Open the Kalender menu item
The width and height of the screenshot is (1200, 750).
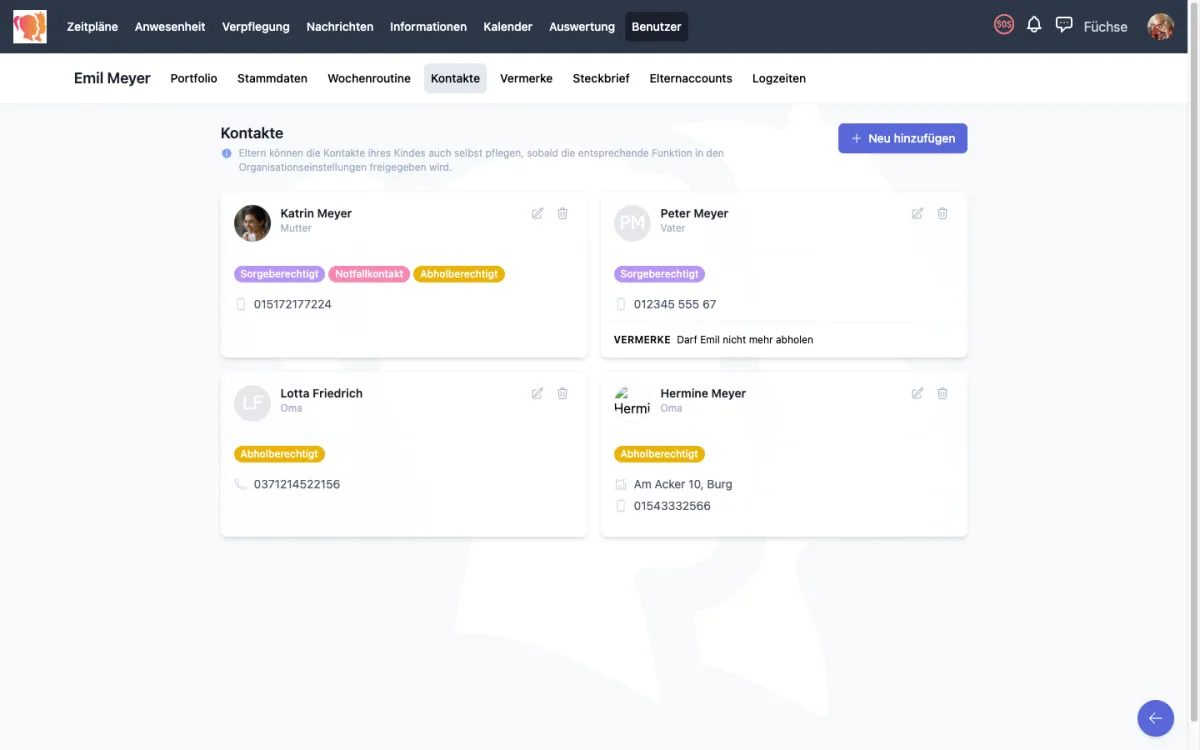point(508,27)
